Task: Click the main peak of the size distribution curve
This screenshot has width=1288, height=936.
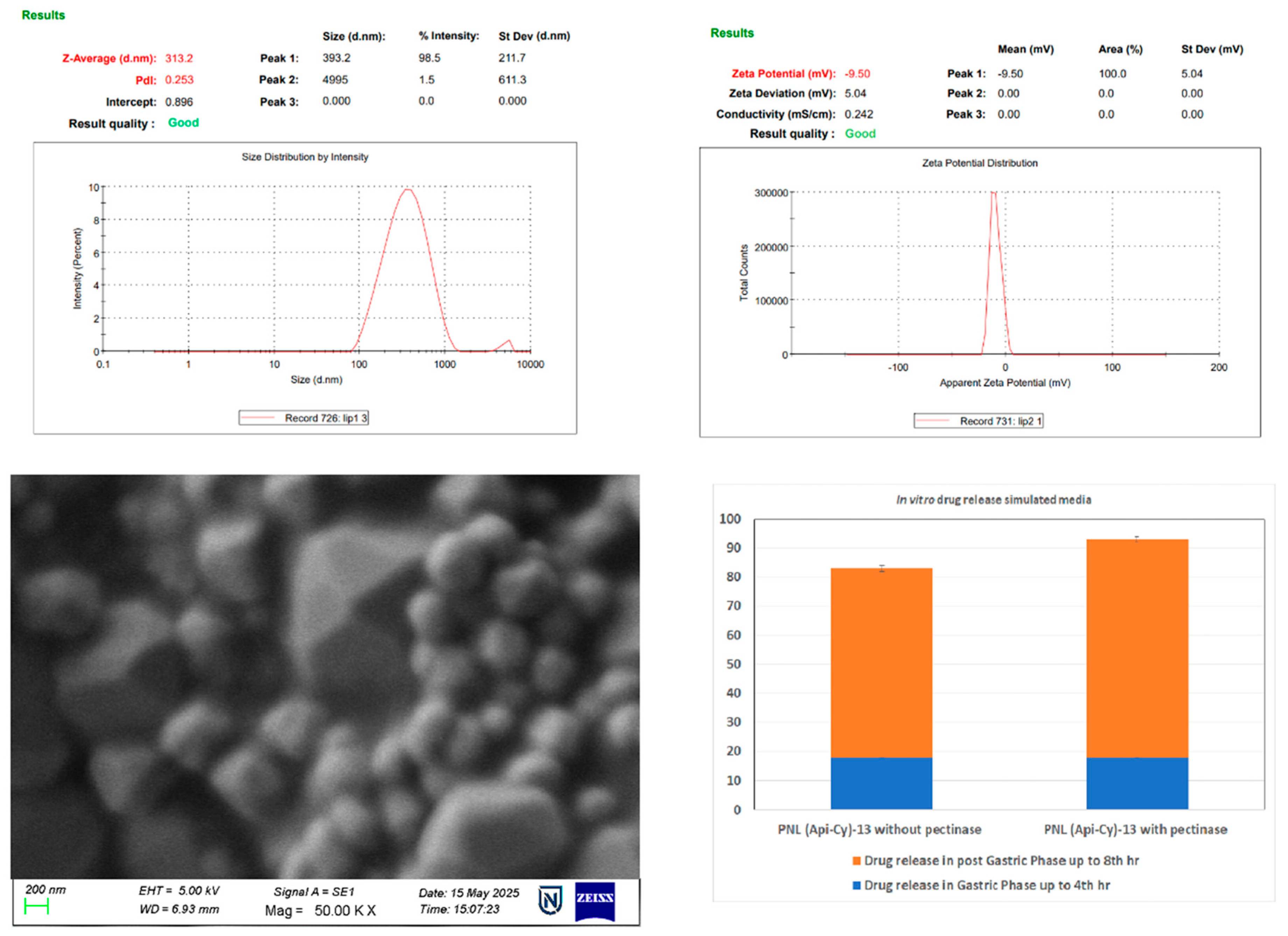Action: point(408,190)
